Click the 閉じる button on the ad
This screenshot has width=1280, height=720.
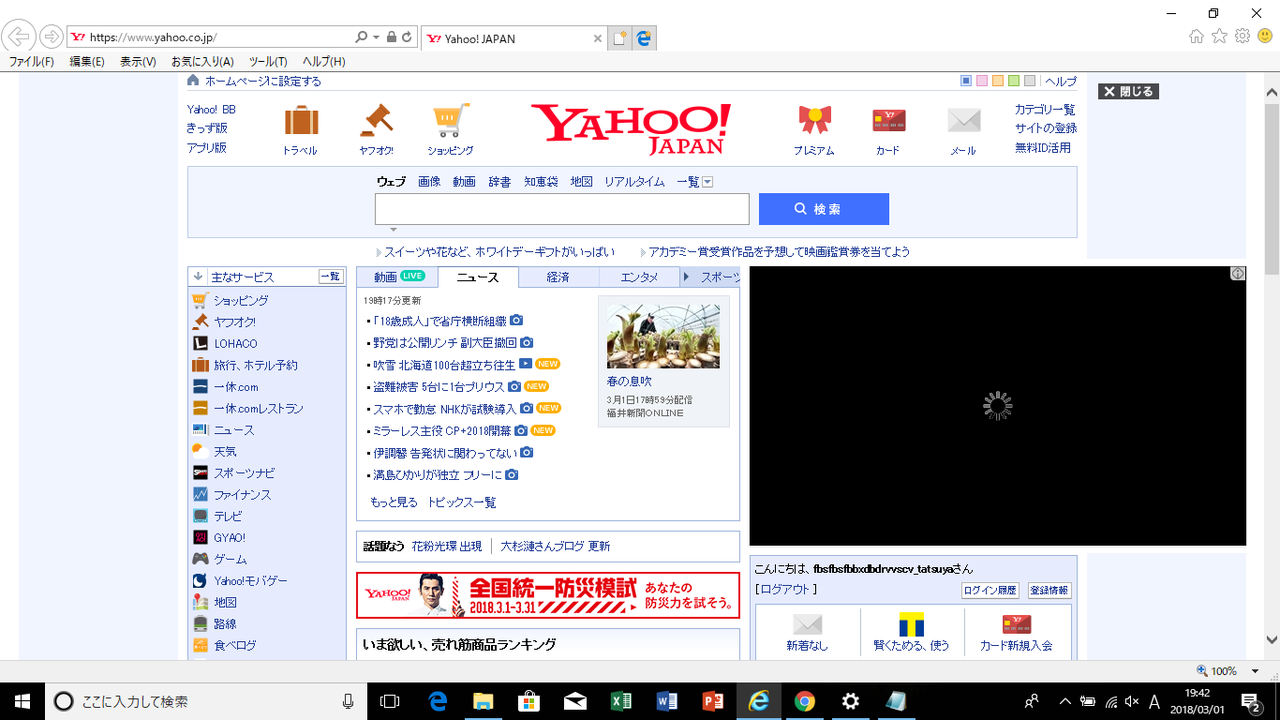tap(1128, 91)
